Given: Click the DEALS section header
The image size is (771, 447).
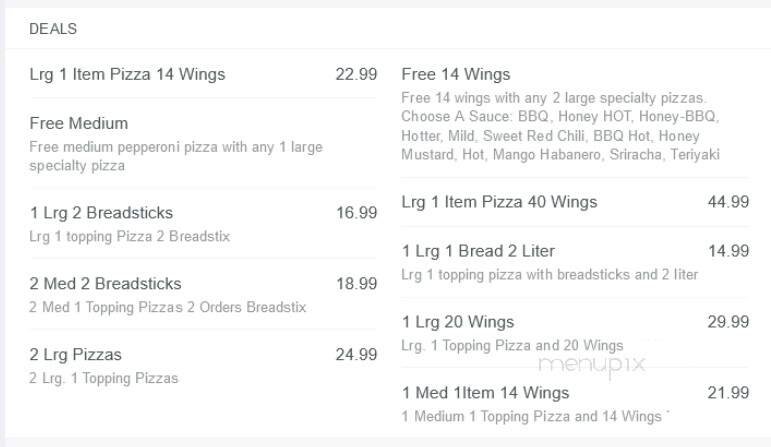Looking at the screenshot, I should (x=53, y=29).
